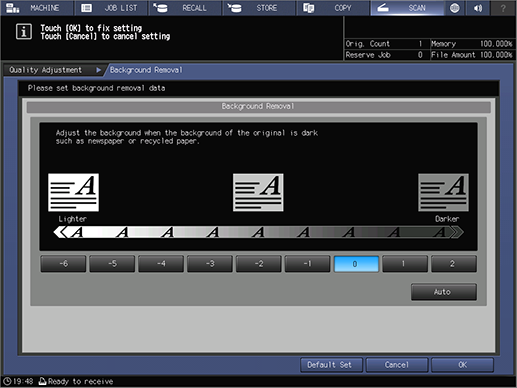This screenshot has height=388, width=517.
Task: Open help with the question mark icon
Action: tap(503, 8)
